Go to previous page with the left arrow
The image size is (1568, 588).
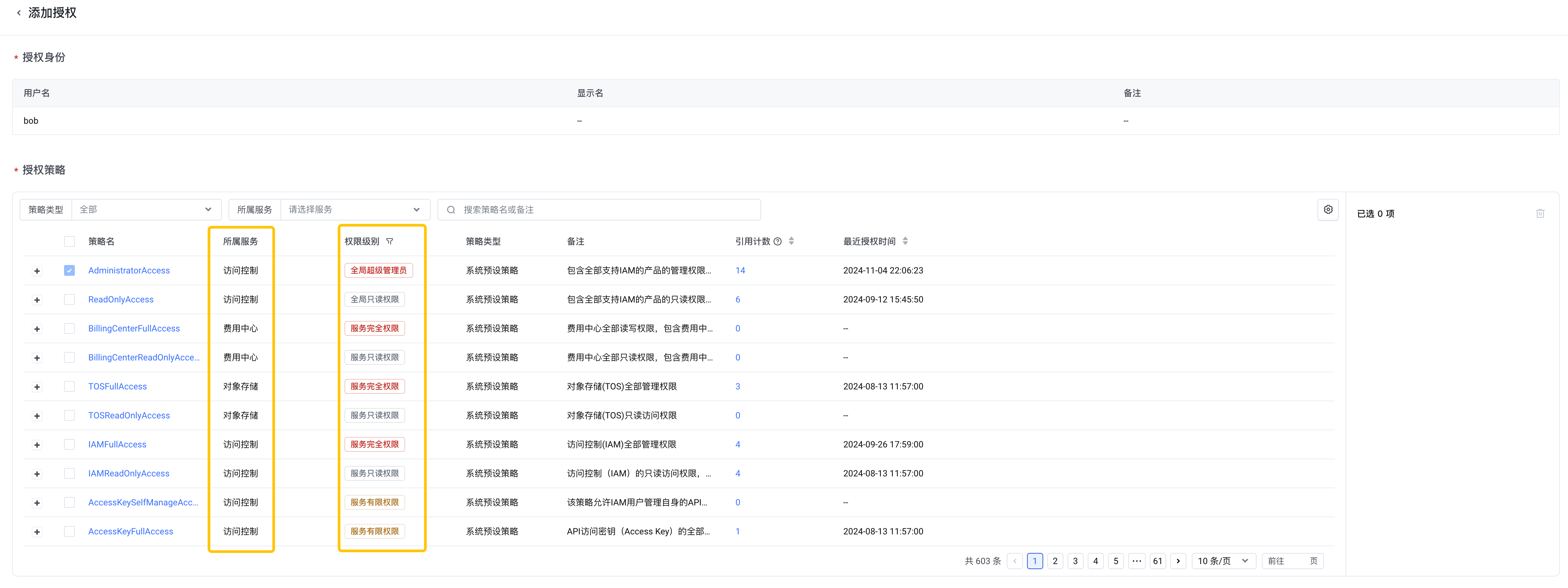(x=1015, y=561)
